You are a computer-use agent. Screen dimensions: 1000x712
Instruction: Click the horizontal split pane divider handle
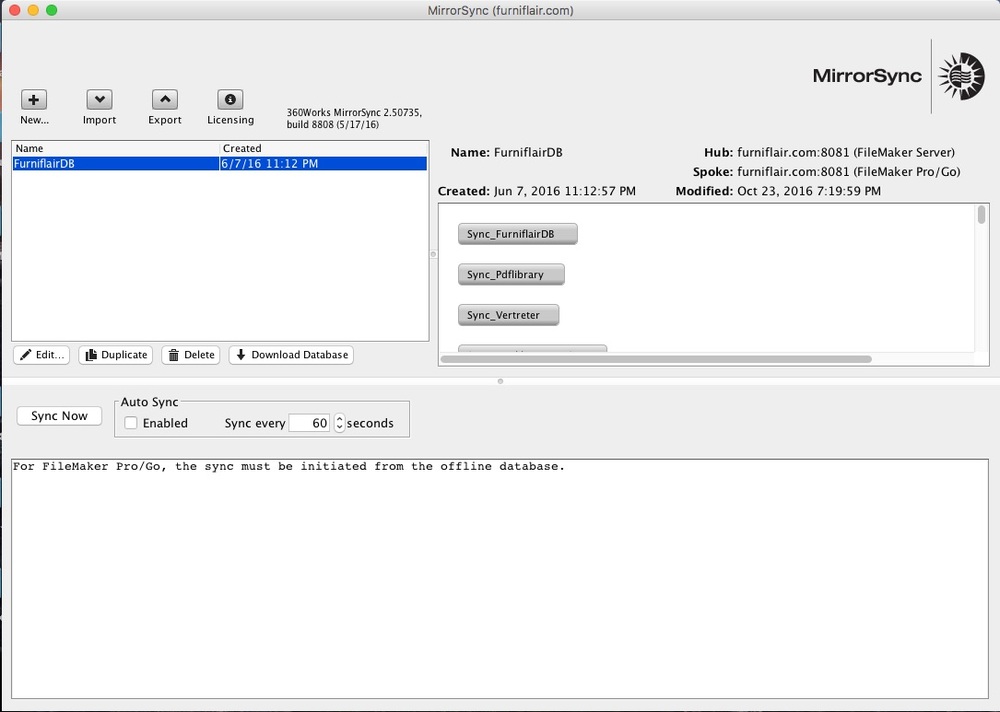point(500,382)
